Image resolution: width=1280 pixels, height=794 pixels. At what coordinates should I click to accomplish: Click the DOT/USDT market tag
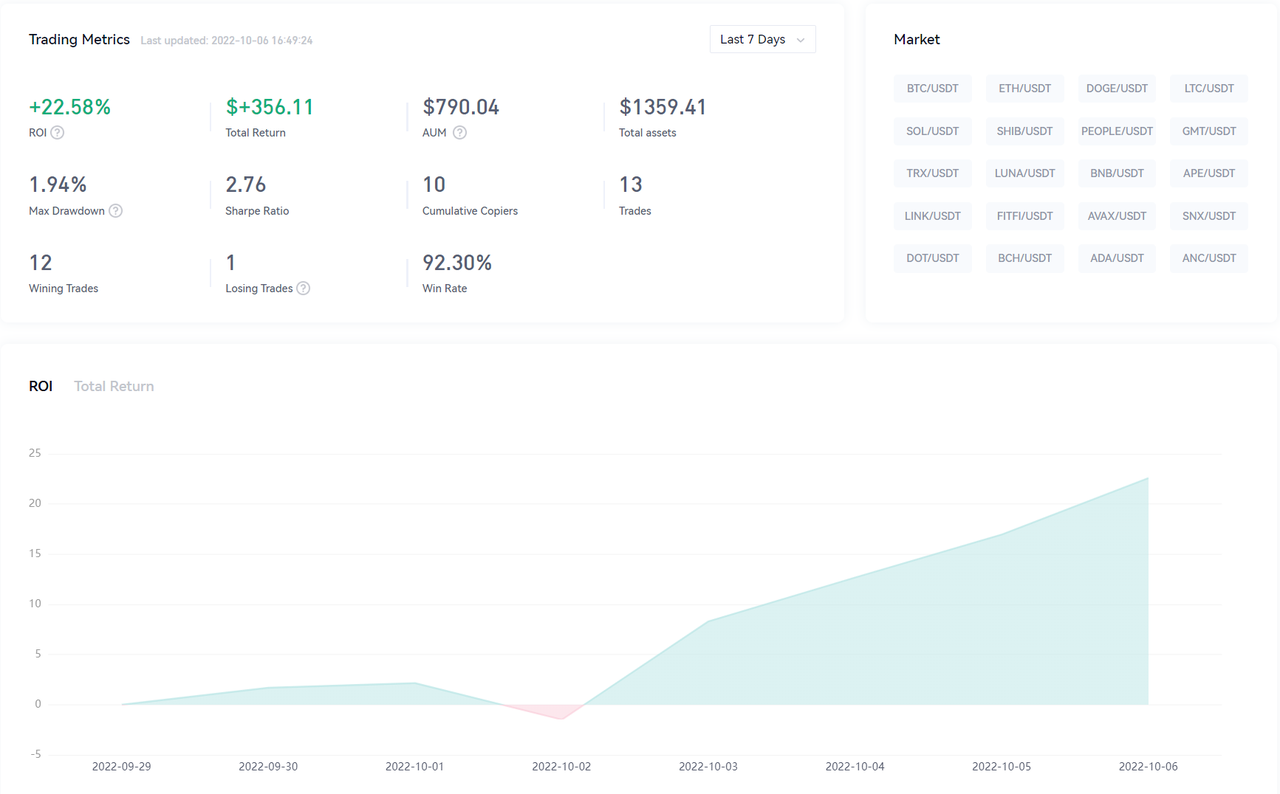[932, 258]
